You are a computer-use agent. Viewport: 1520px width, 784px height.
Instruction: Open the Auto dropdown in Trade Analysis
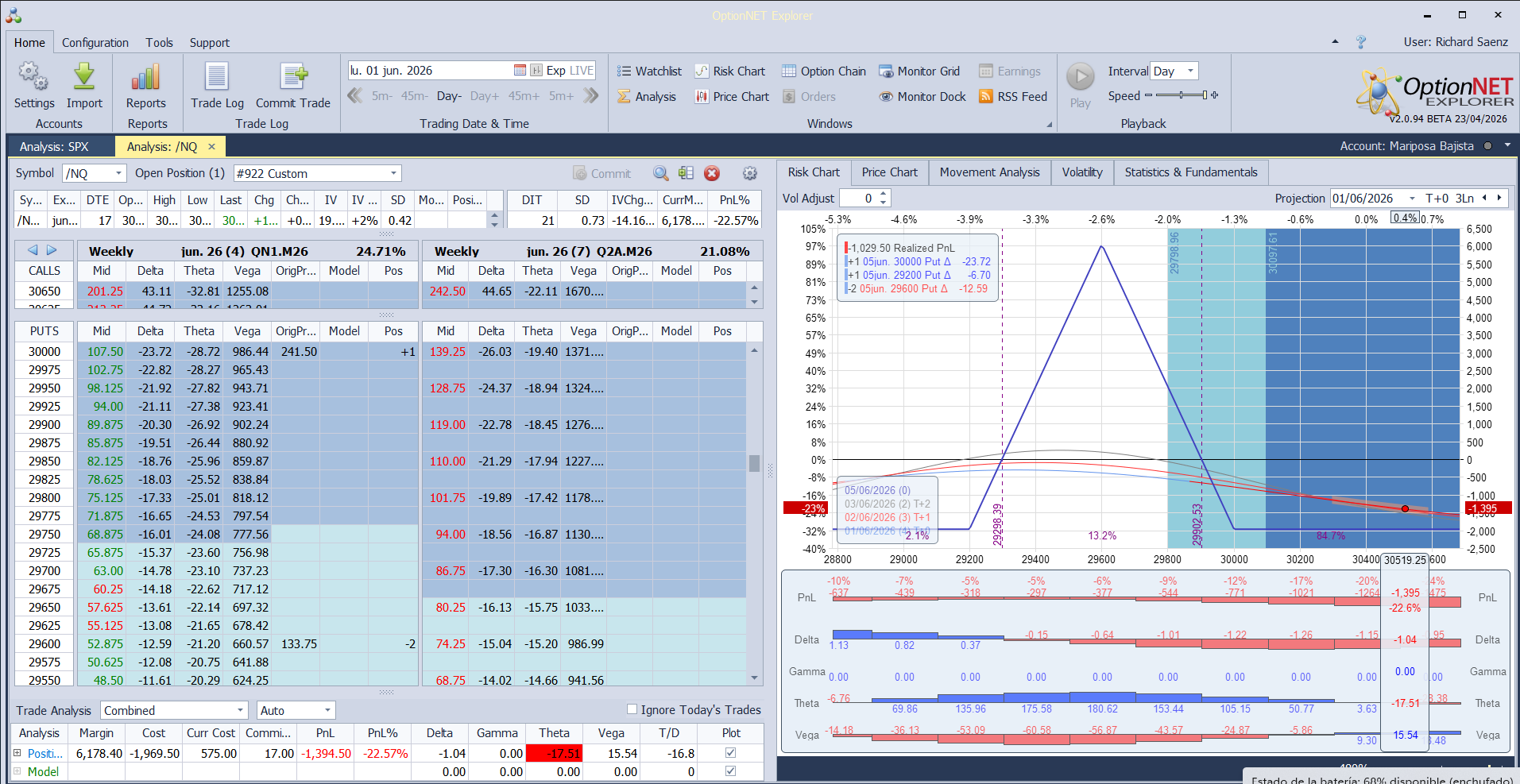click(x=327, y=710)
